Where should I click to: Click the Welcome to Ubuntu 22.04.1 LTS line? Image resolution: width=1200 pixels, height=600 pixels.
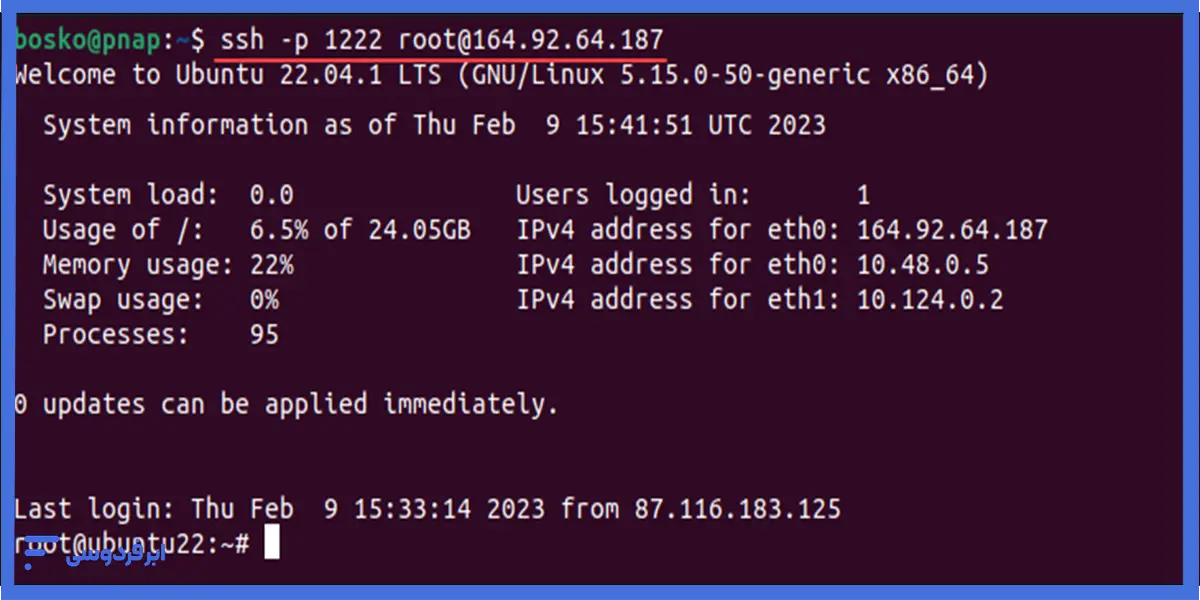coord(502,75)
